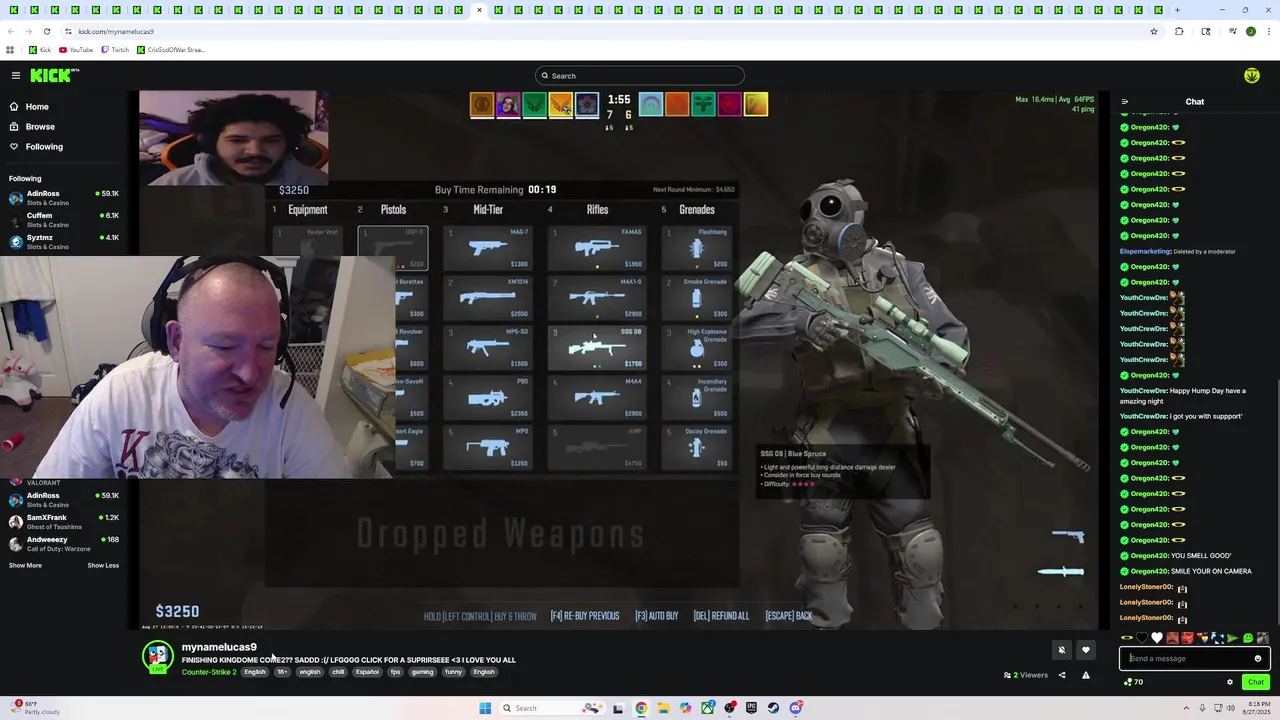Open the mynamelucas9 channel name
This screenshot has width=1280, height=720.
pos(219,647)
